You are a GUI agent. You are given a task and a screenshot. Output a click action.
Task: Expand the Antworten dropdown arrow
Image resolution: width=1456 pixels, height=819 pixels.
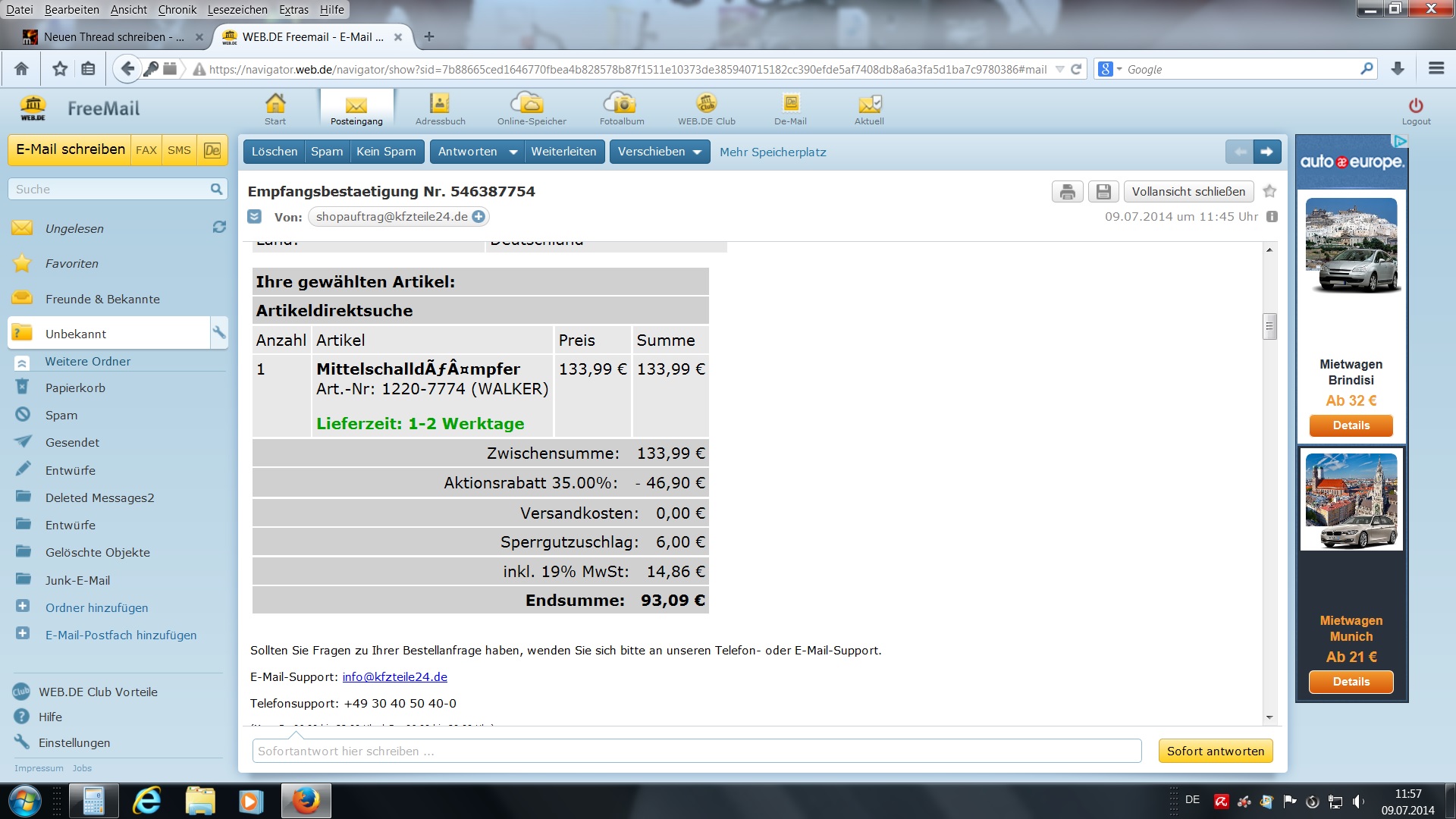click(513, 152)
